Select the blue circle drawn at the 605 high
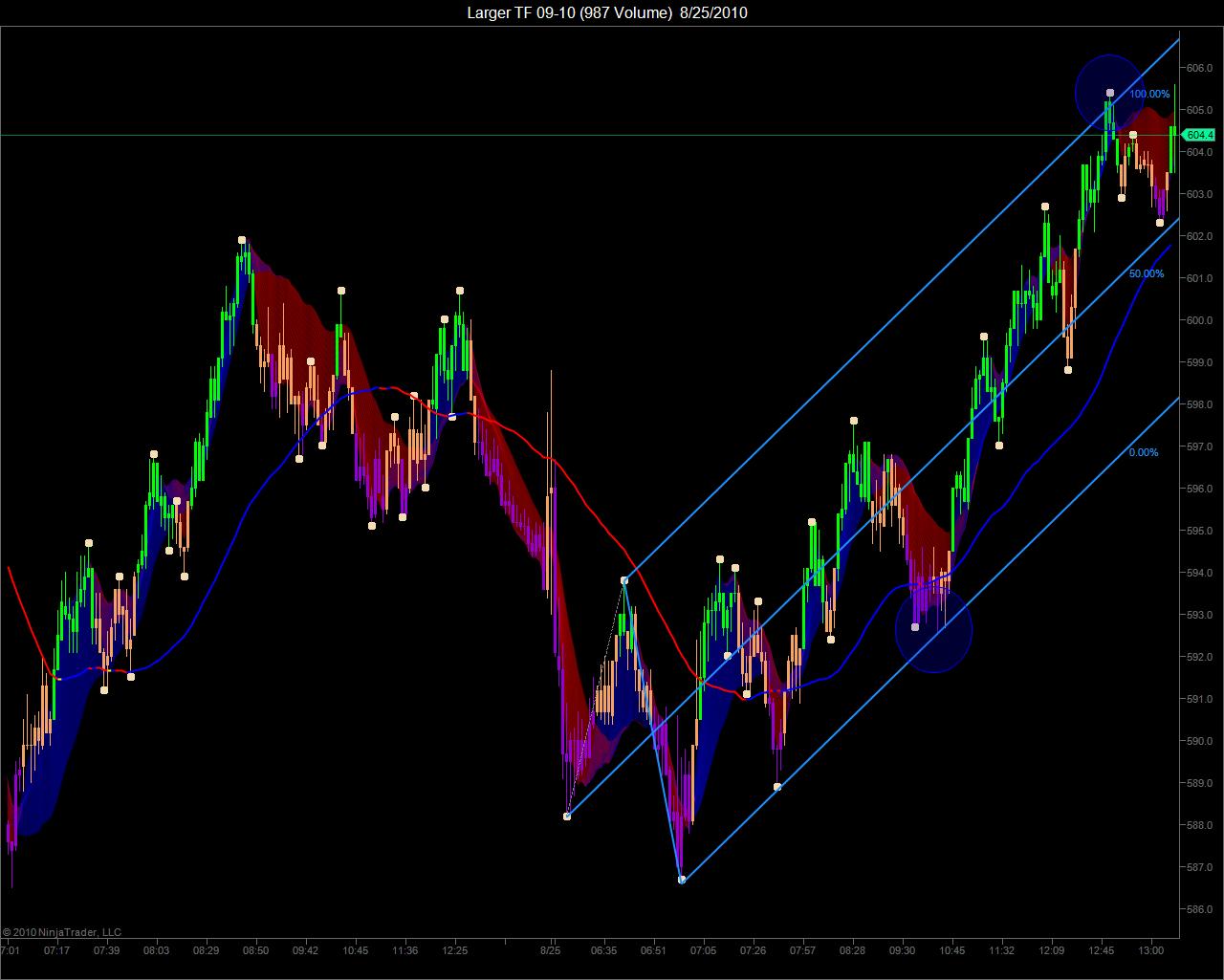The height and width of the screenshot is (980, 1224). click(x=1109, y=92)
